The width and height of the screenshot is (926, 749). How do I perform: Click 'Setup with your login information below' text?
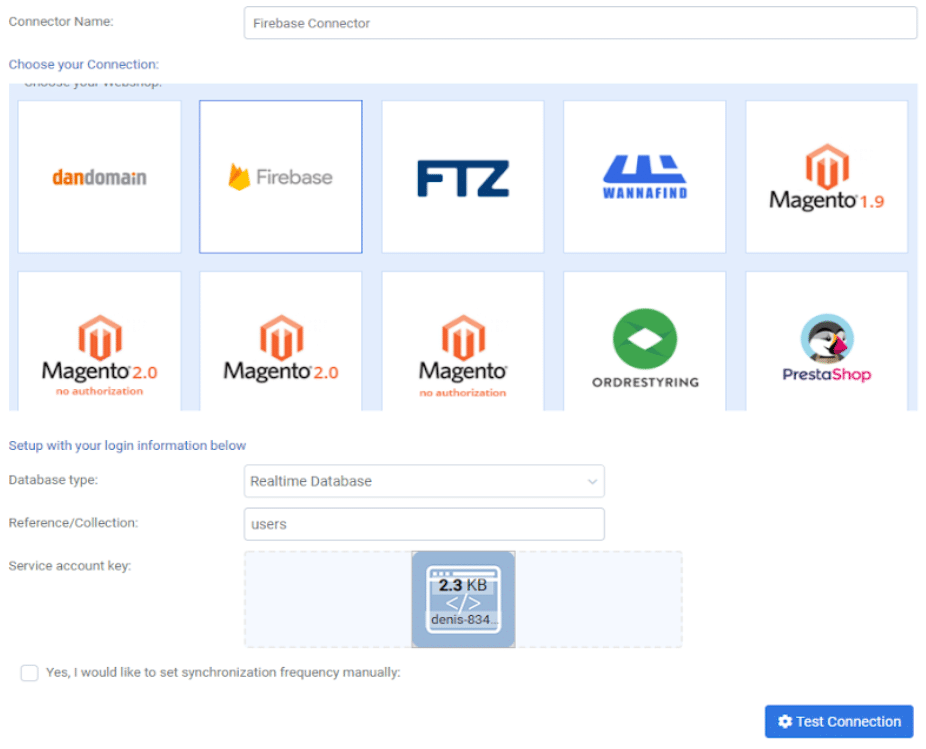[x=127, y=445]
